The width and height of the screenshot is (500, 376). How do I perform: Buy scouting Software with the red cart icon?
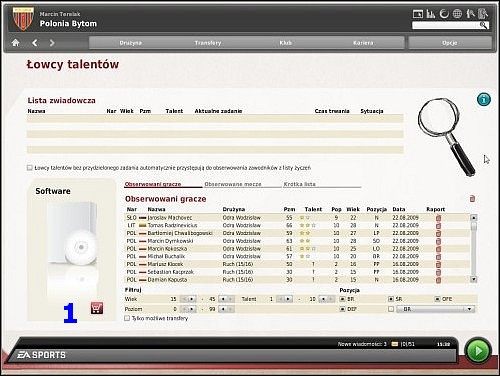[x=97, y=308]
